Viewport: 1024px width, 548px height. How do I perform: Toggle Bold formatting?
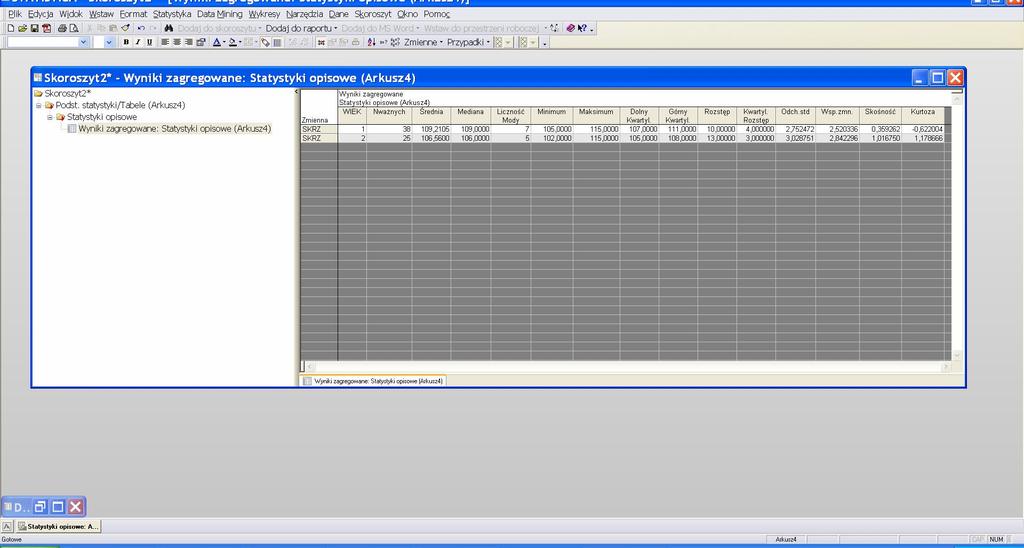coord(126,42)
